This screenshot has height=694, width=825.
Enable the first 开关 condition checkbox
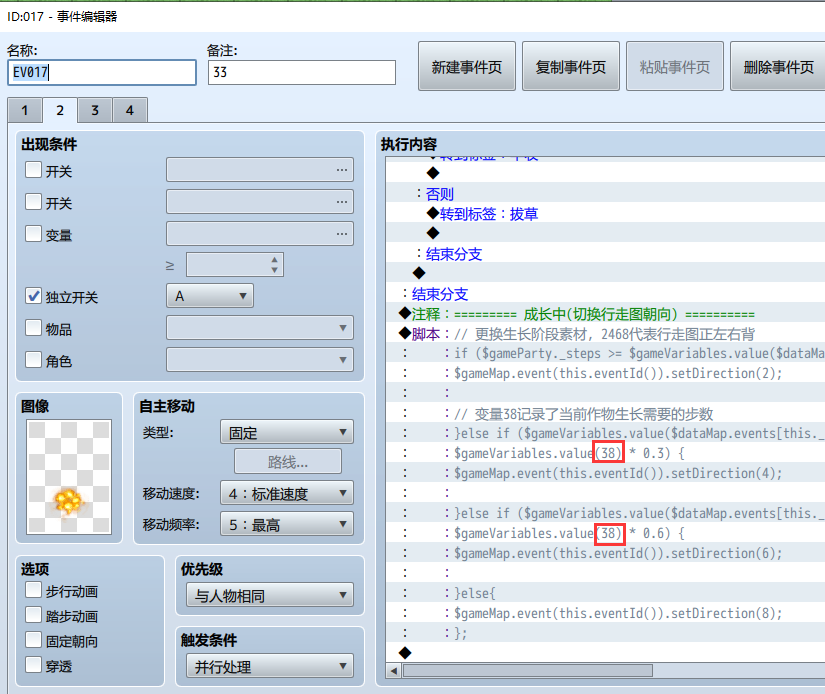pyautogui.click(x=33, y=170)
